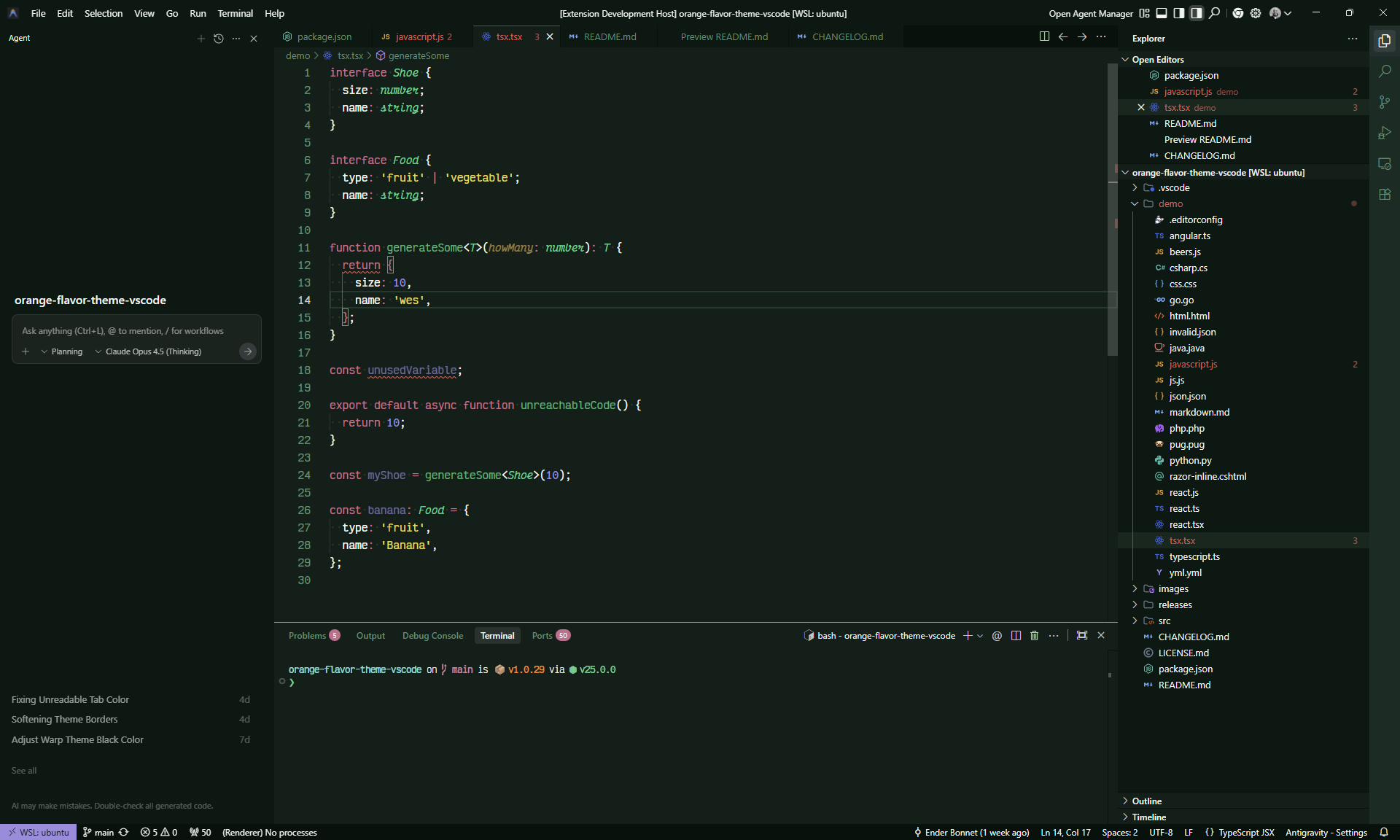Open python.py in the file tree

1190,460
